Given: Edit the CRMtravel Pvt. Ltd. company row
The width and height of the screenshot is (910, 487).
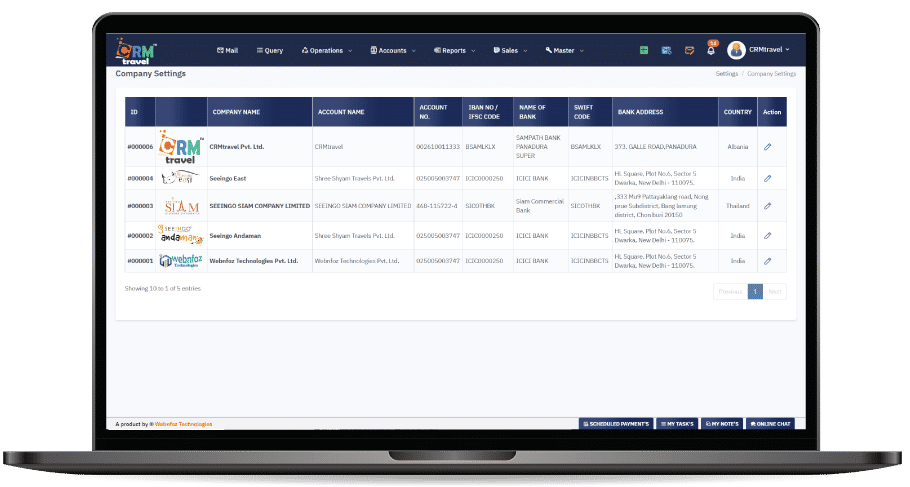Looking at the screenshot, I should coord(767,147).
